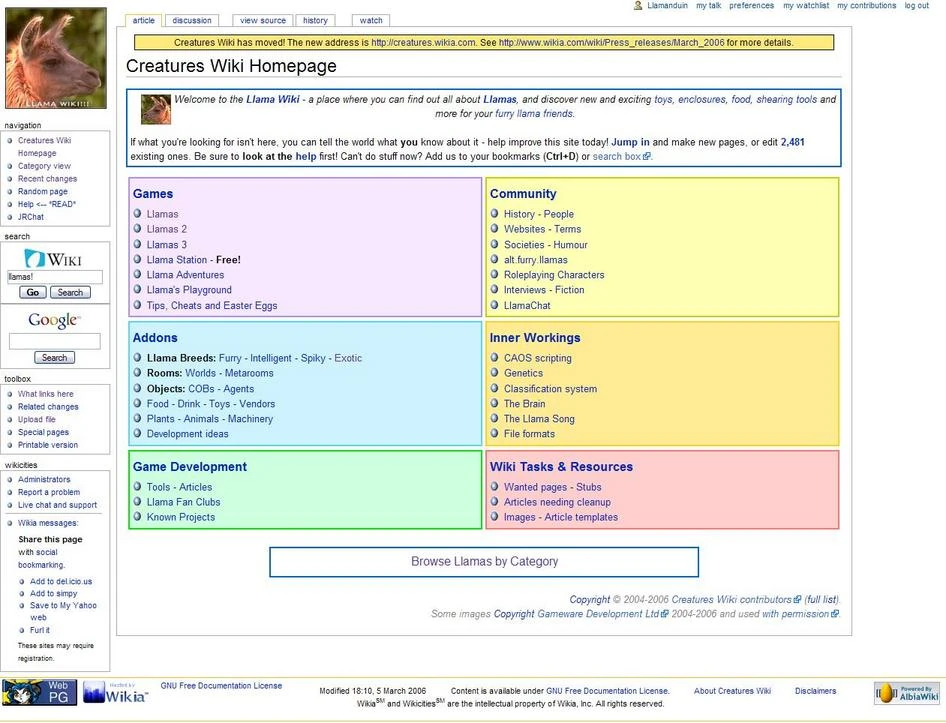This screenshot has width=946, height=723.
Task: Add this page to my watchlist via watch tab
Action: [370, 20]
